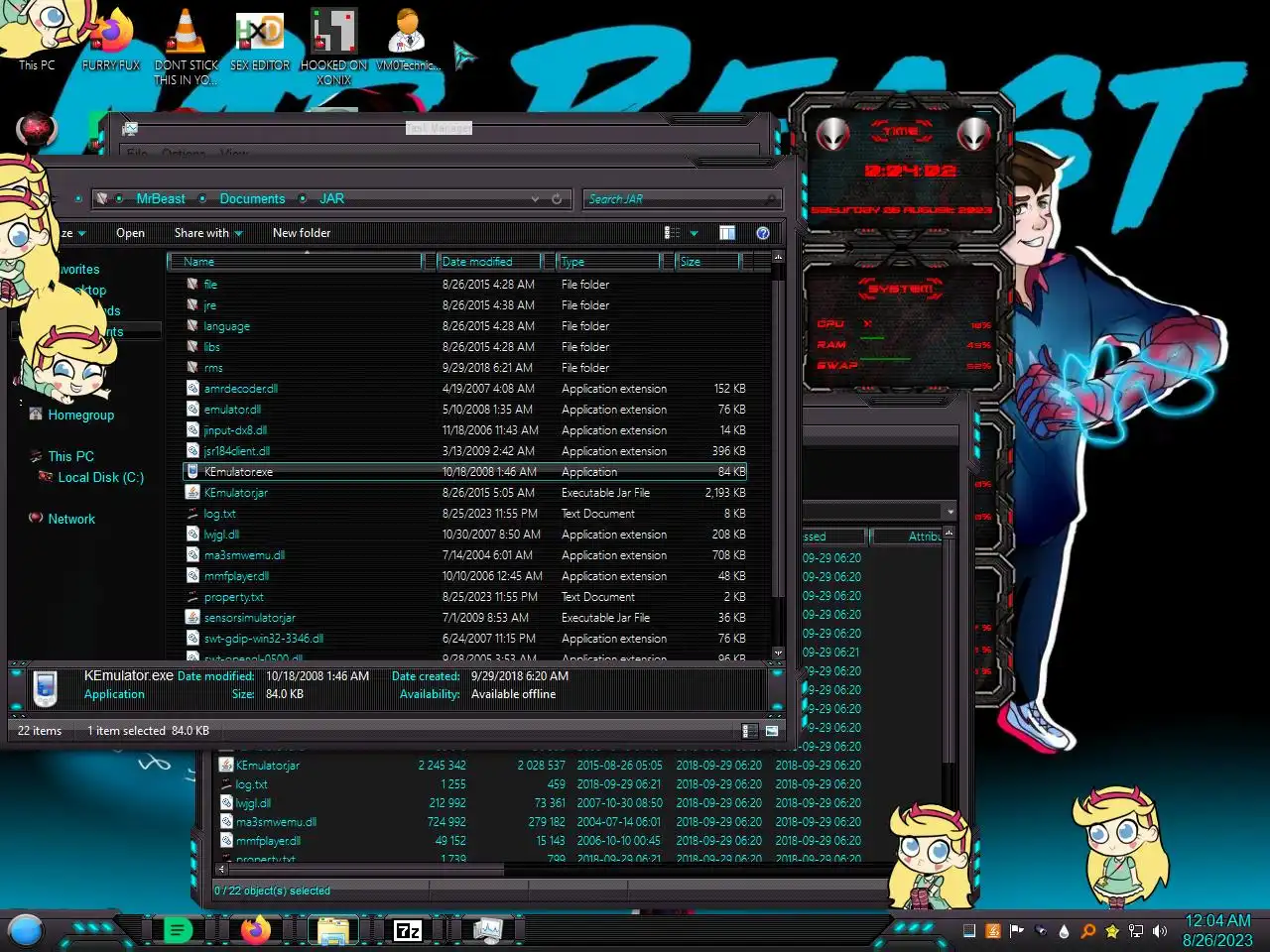Toggle the preview pane icon in Explorer

tap(727, 233)
